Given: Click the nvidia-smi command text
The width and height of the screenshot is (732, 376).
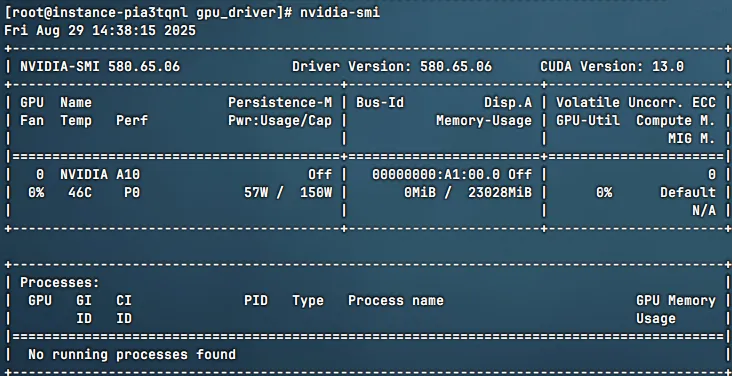Looking at the screenshot, I should point(340,13).
